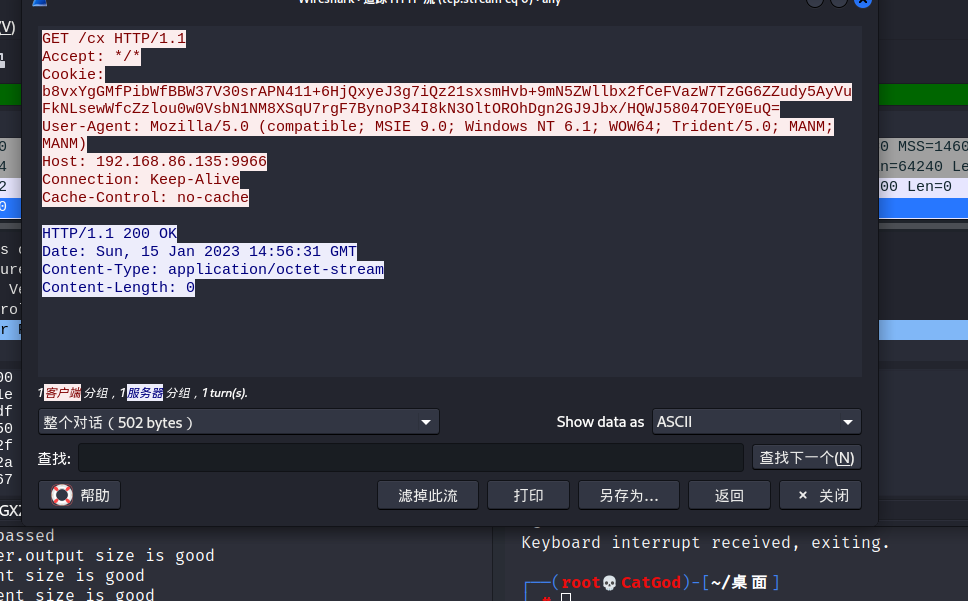Viewport: 968px width, 601px height.
Task: Click 'Keyboard interrupt received, exiting.' in terminal
Action: (705, 542)
